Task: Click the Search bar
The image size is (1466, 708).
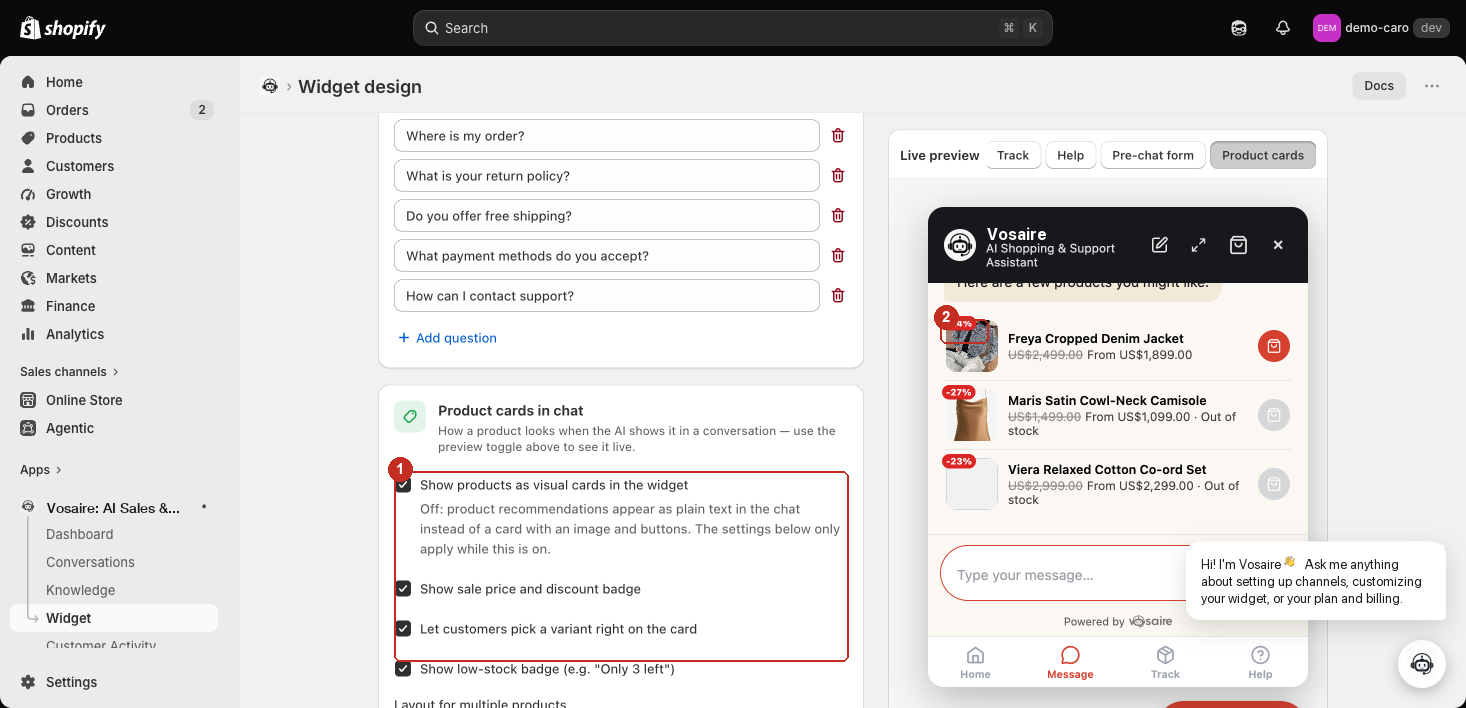Action: [732, 28]
